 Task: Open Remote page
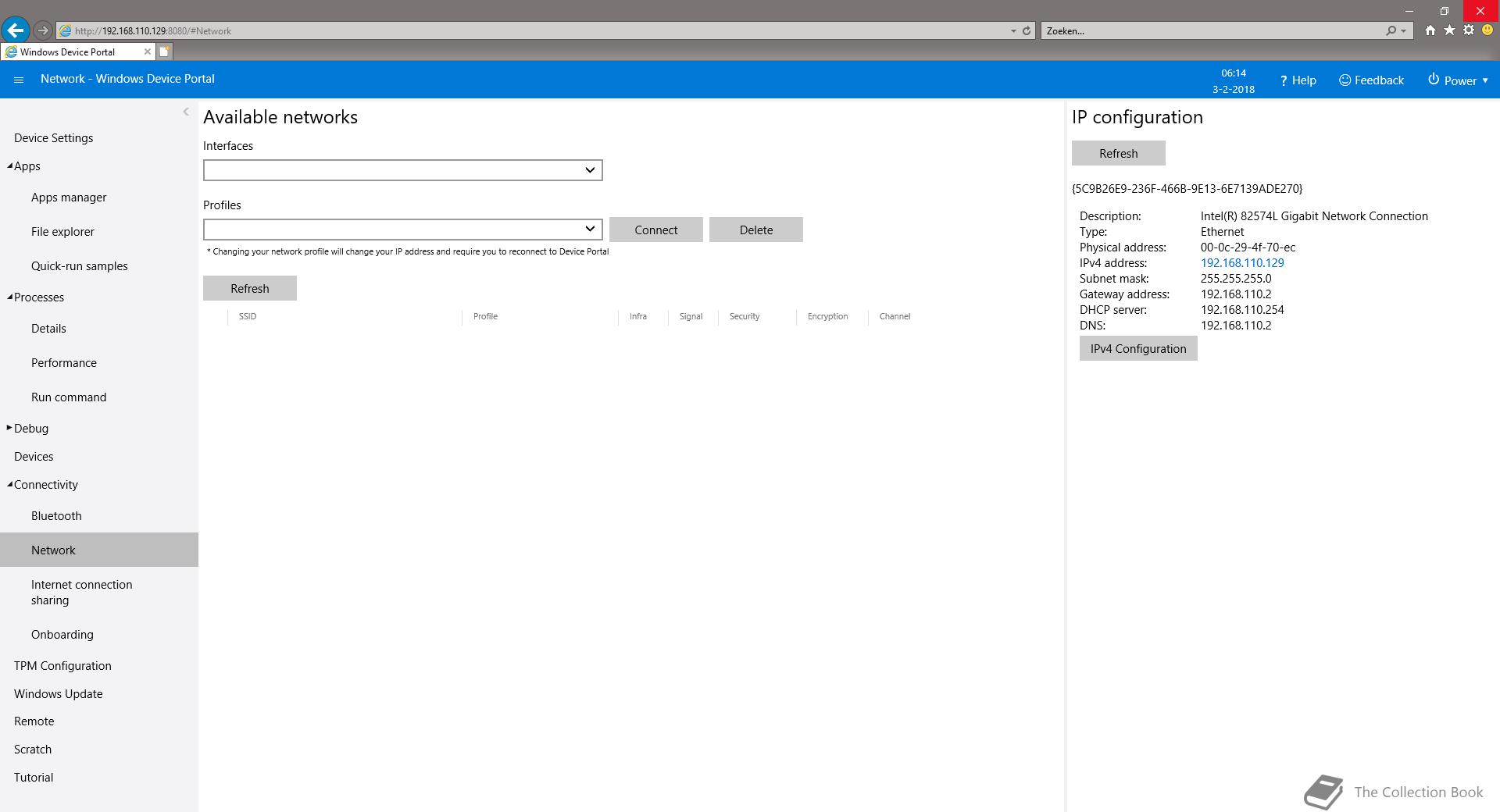click(x=34, y=721)
